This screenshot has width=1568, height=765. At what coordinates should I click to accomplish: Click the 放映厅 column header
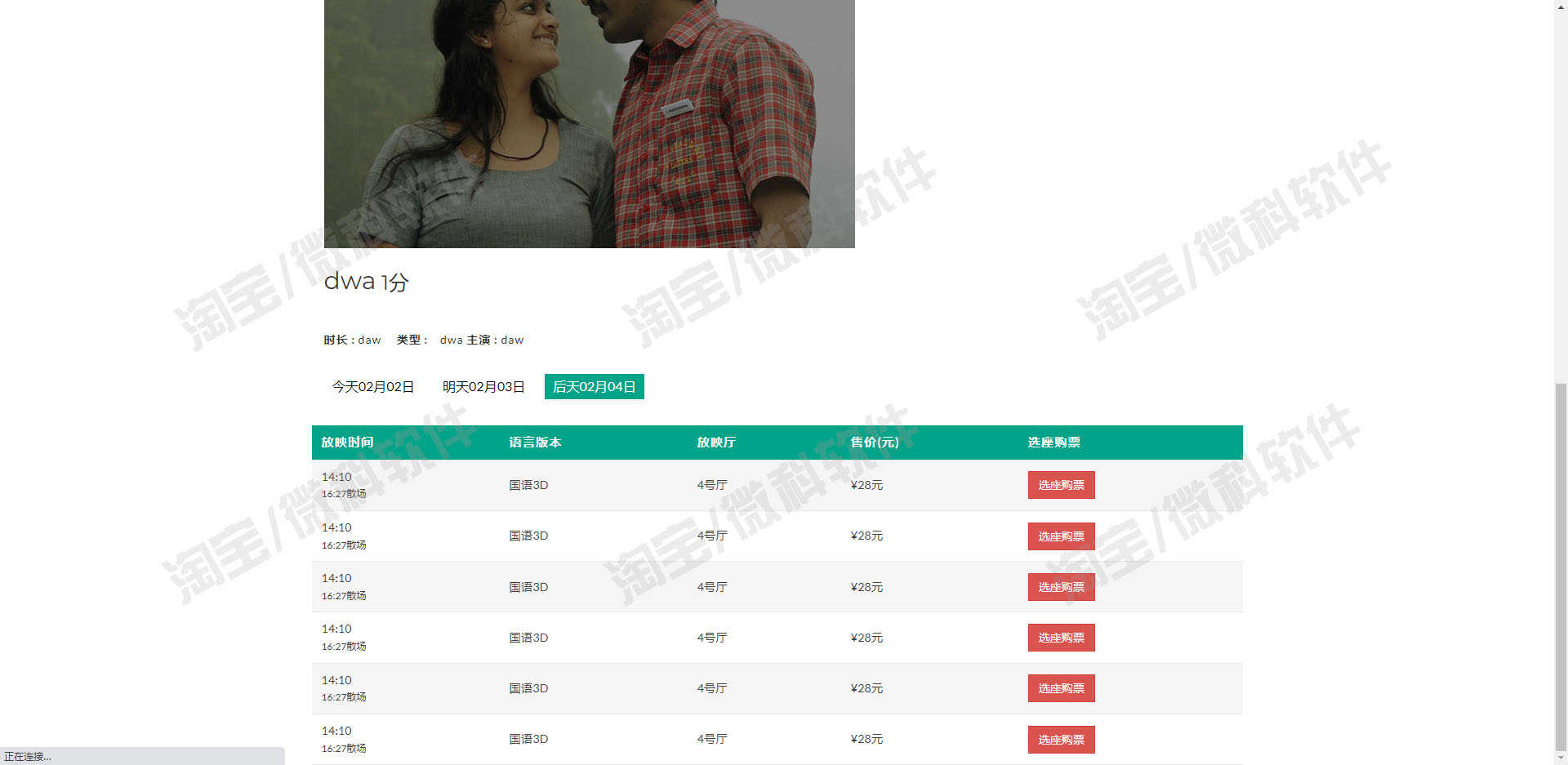(716, 442)
